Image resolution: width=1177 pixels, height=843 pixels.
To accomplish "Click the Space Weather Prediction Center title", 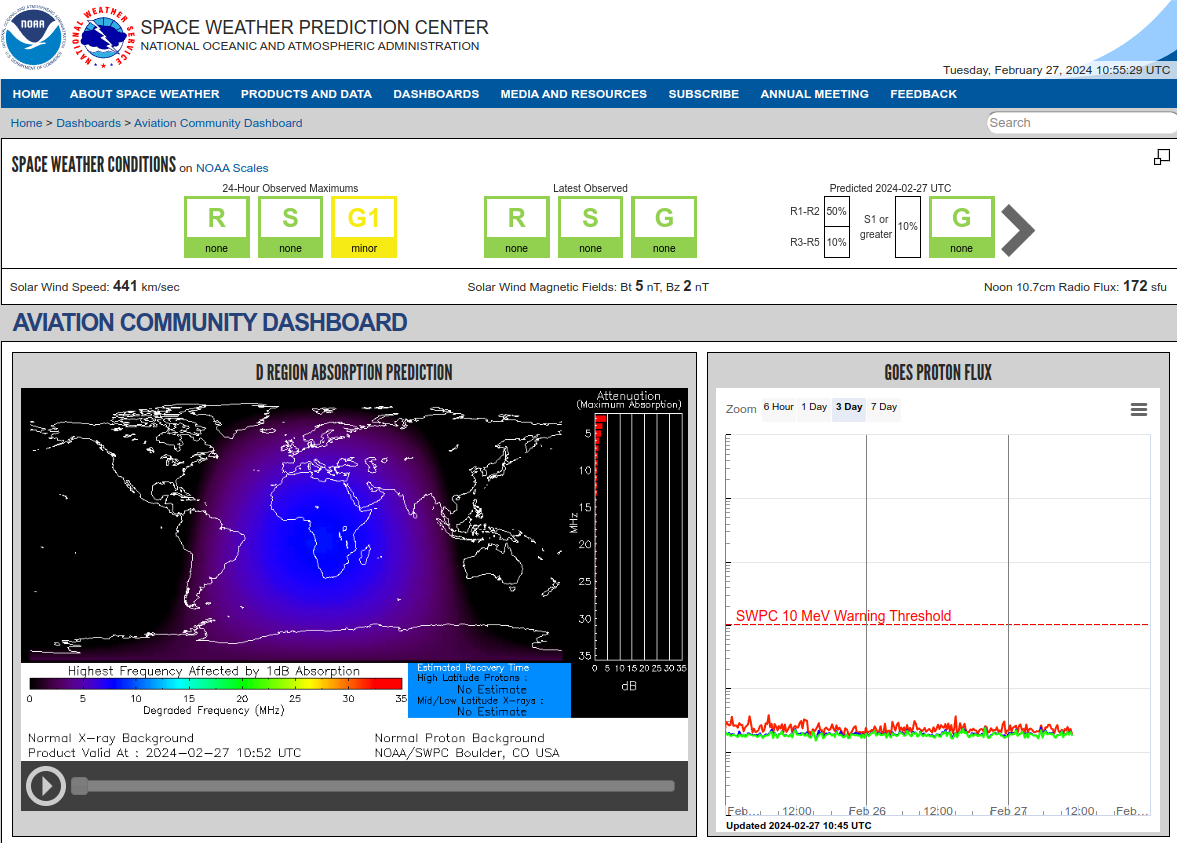I will pyautogui.click(x=315, y=28).
